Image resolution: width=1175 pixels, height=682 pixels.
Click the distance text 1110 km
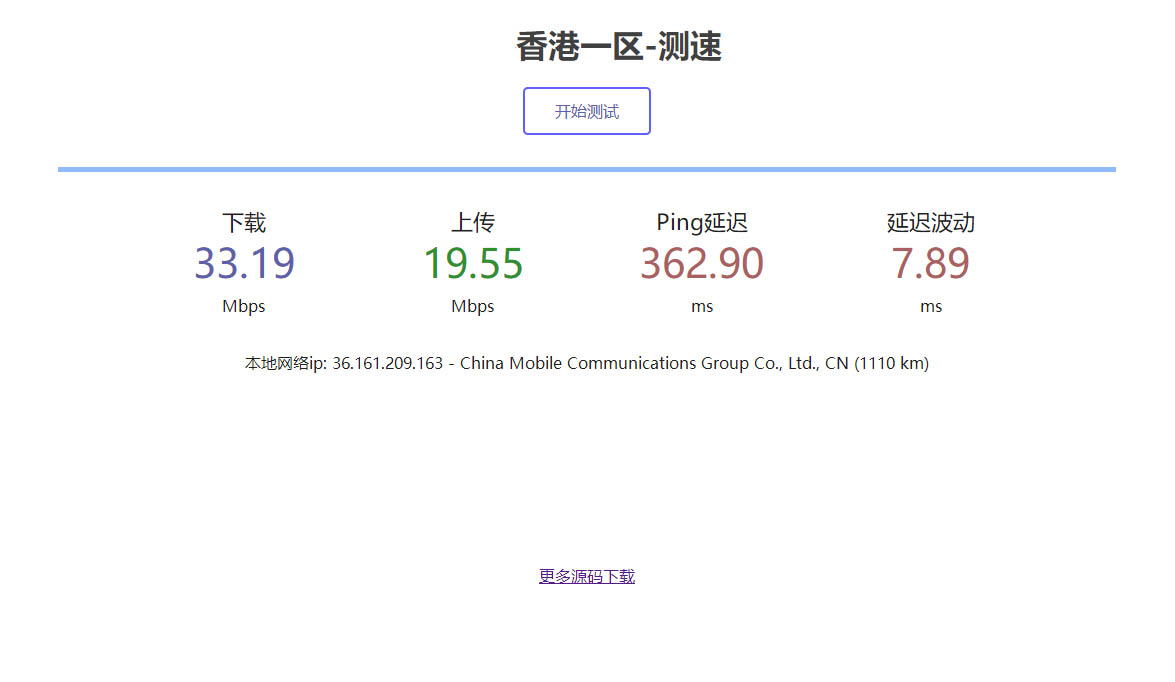click(x=892, y=363)
